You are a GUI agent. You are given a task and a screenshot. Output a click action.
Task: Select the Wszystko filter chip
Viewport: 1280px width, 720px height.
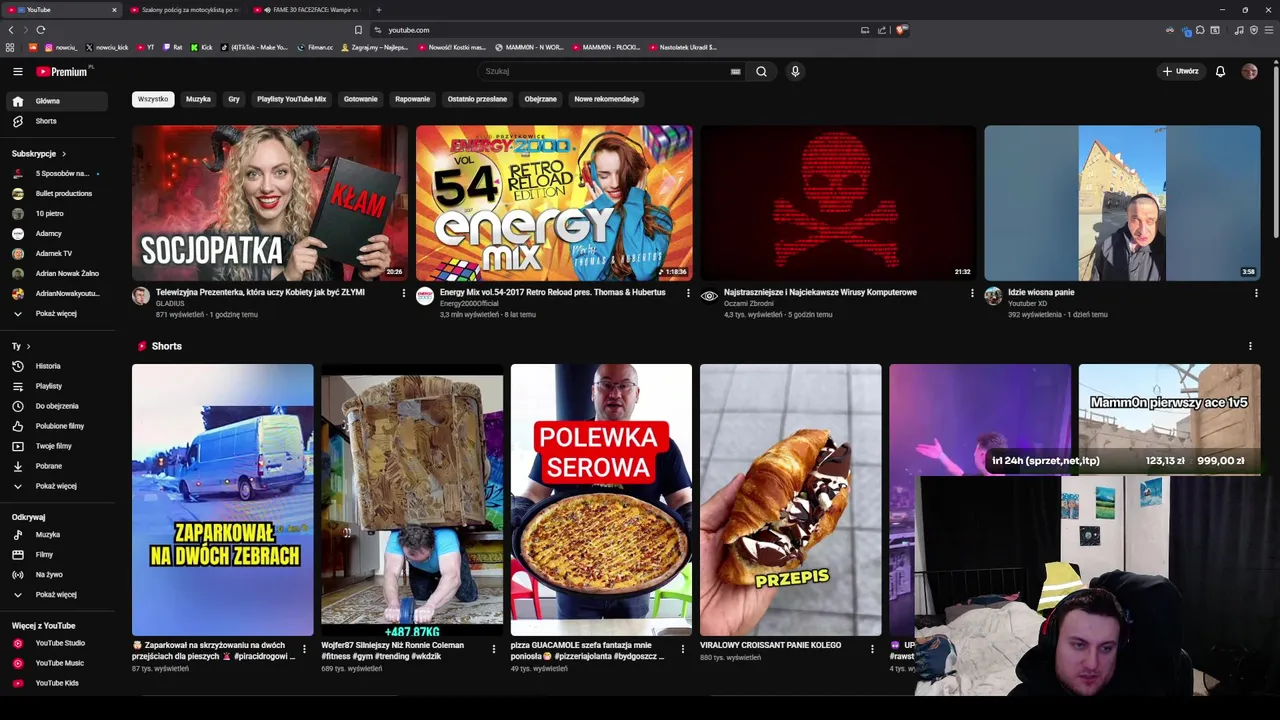(153, 99)
